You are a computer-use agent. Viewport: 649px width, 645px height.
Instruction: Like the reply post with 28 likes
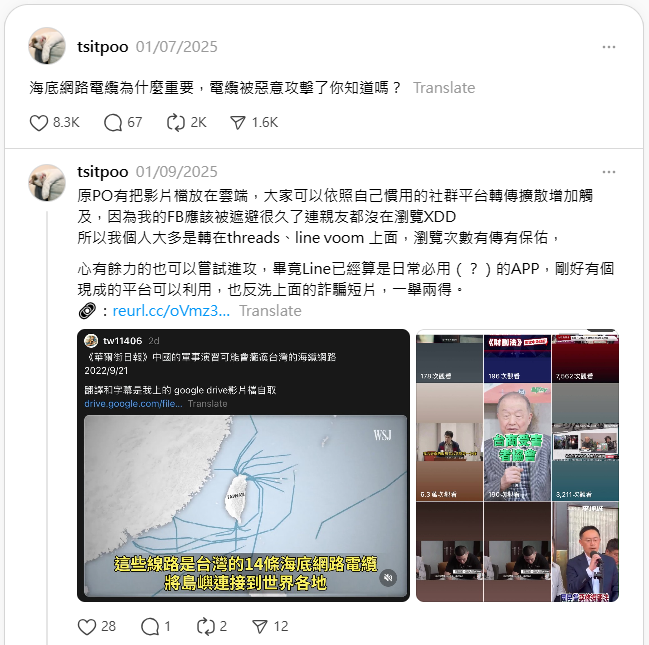point(87,627)
